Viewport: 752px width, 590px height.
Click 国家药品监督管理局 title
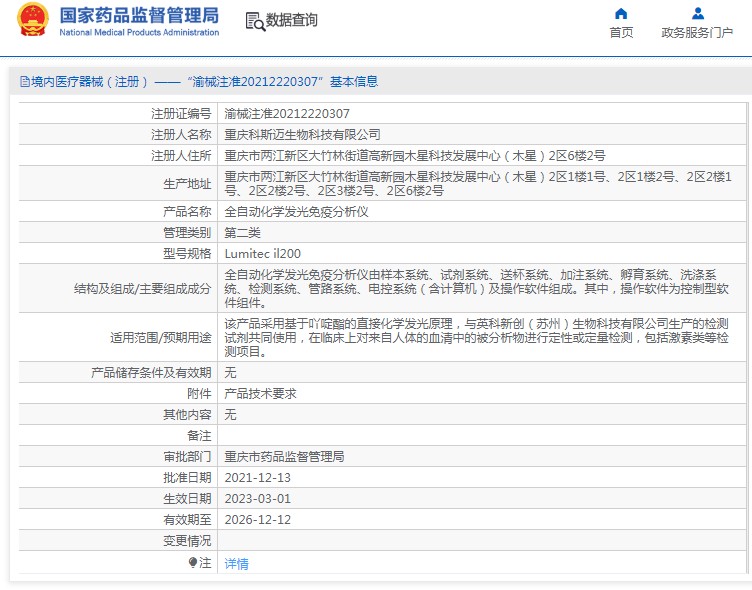[x=139, y=15]
